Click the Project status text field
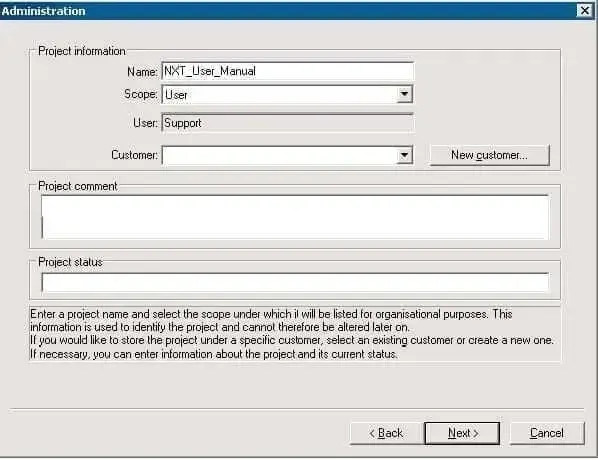Viewport: 598px width, 460px height. pos(295,283)
